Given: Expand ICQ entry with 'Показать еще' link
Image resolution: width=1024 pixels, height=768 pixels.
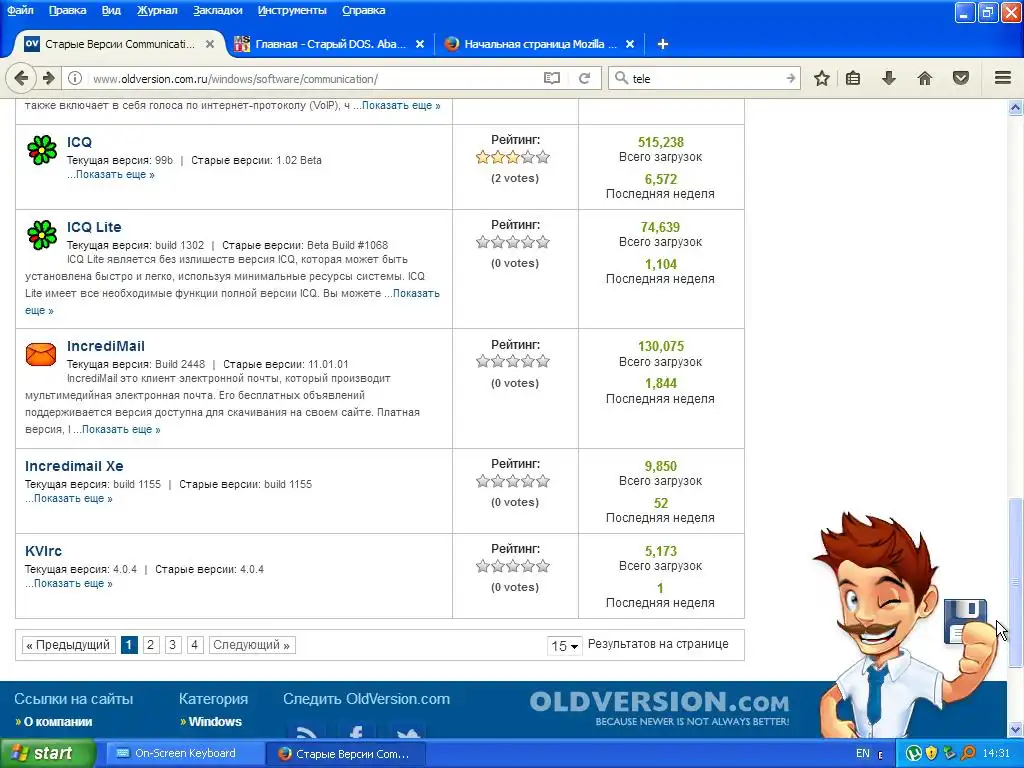Looking at the screenshot, I should (x=115, y=174).
